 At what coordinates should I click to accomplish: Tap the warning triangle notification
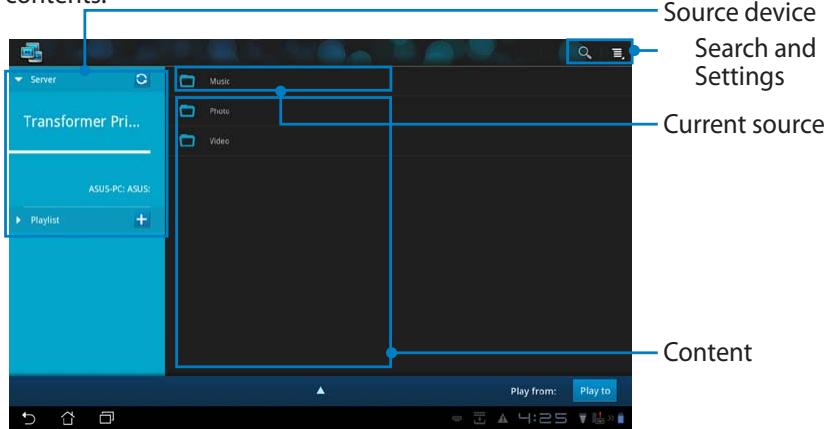click(503, 419)
